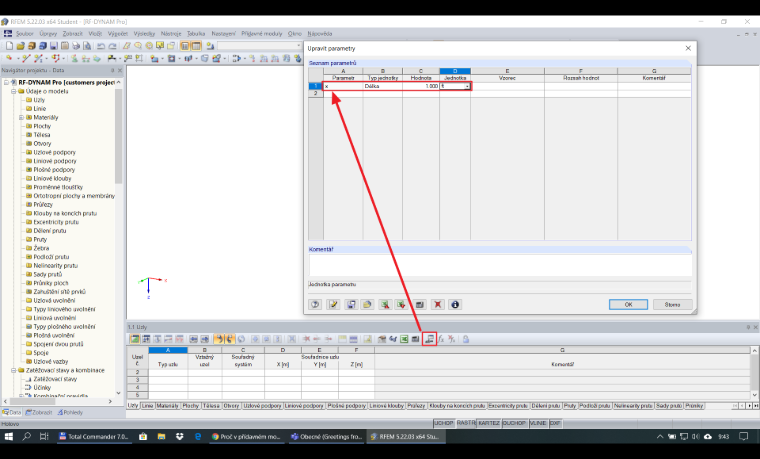The width and height of the screenshot is (760, 459).
Task: Toggle the DXF status bar button
Action: pyautogui.click(x=555, y=423)
